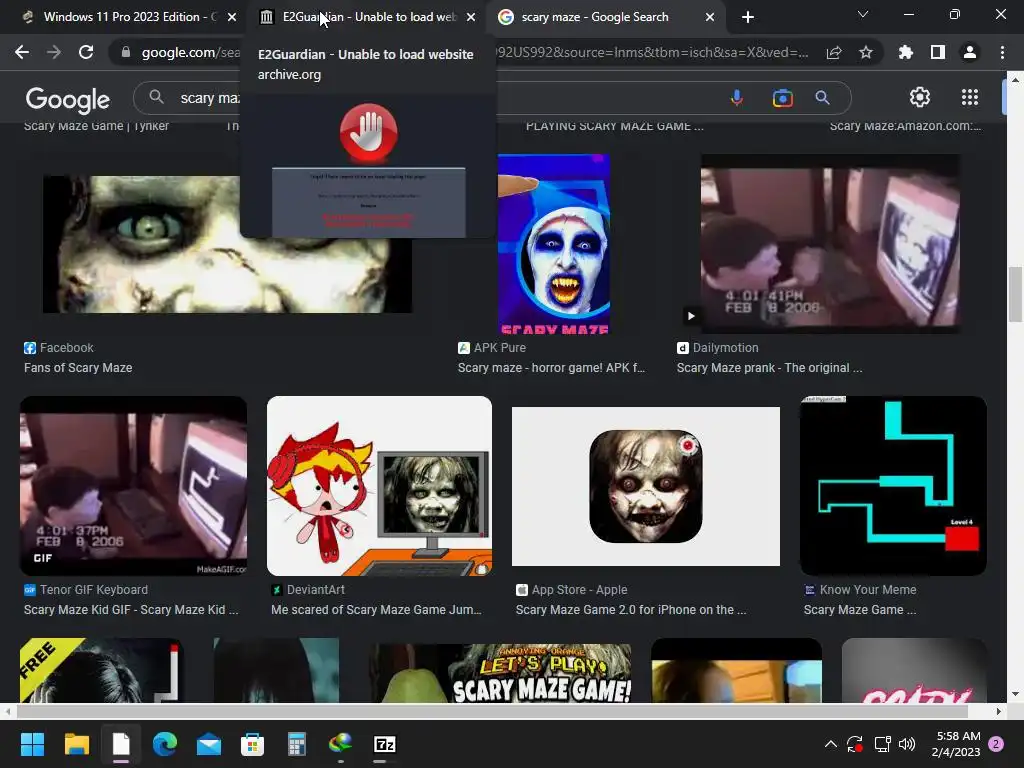The image size is (1024, 768).
Task: Click the Scary Maze Game Know Your Meme caption
Action: tap(860, 609)
